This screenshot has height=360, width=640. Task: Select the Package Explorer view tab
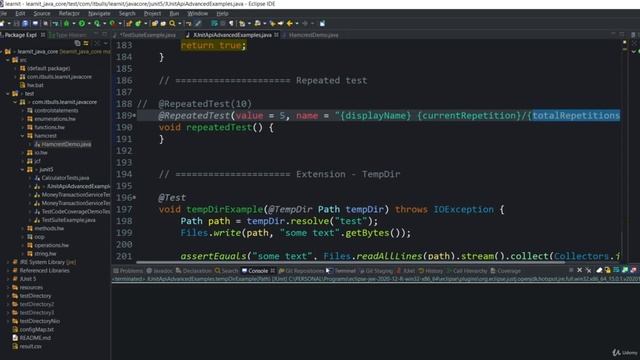pyautogui.click(x=20, y=35)
